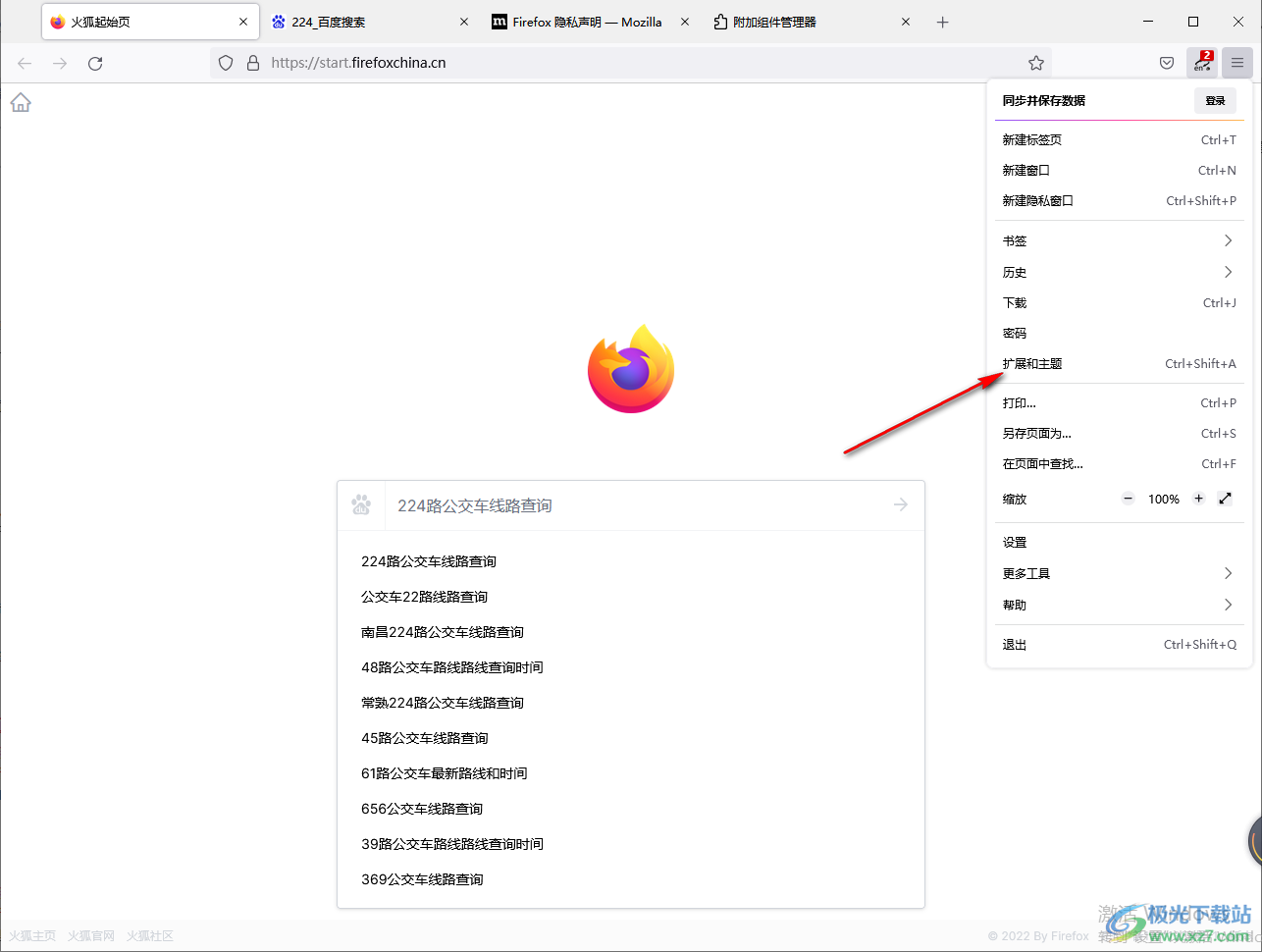Close the 224_百度搜索 tab
The width and height of the screenshot is (1262, 952).
[464, 22]
